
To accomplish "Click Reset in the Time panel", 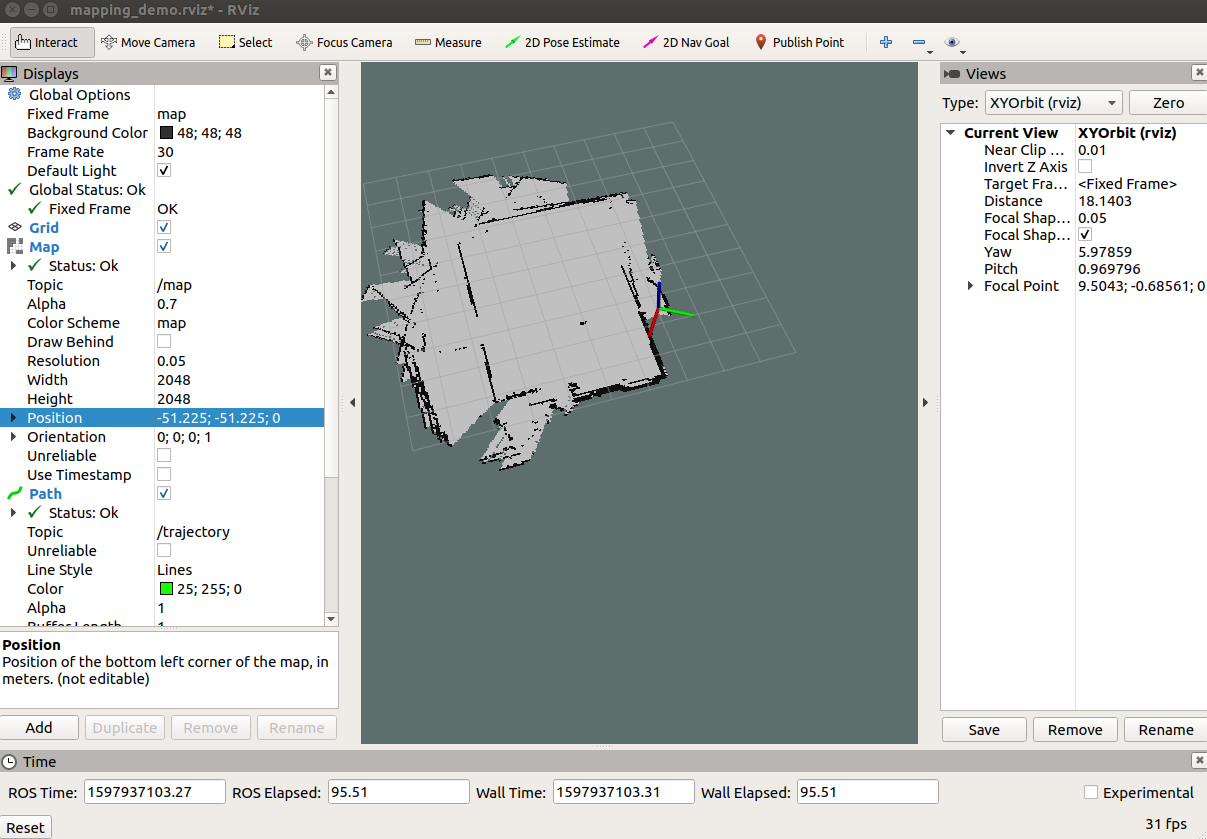I will [x=25, y=827].
